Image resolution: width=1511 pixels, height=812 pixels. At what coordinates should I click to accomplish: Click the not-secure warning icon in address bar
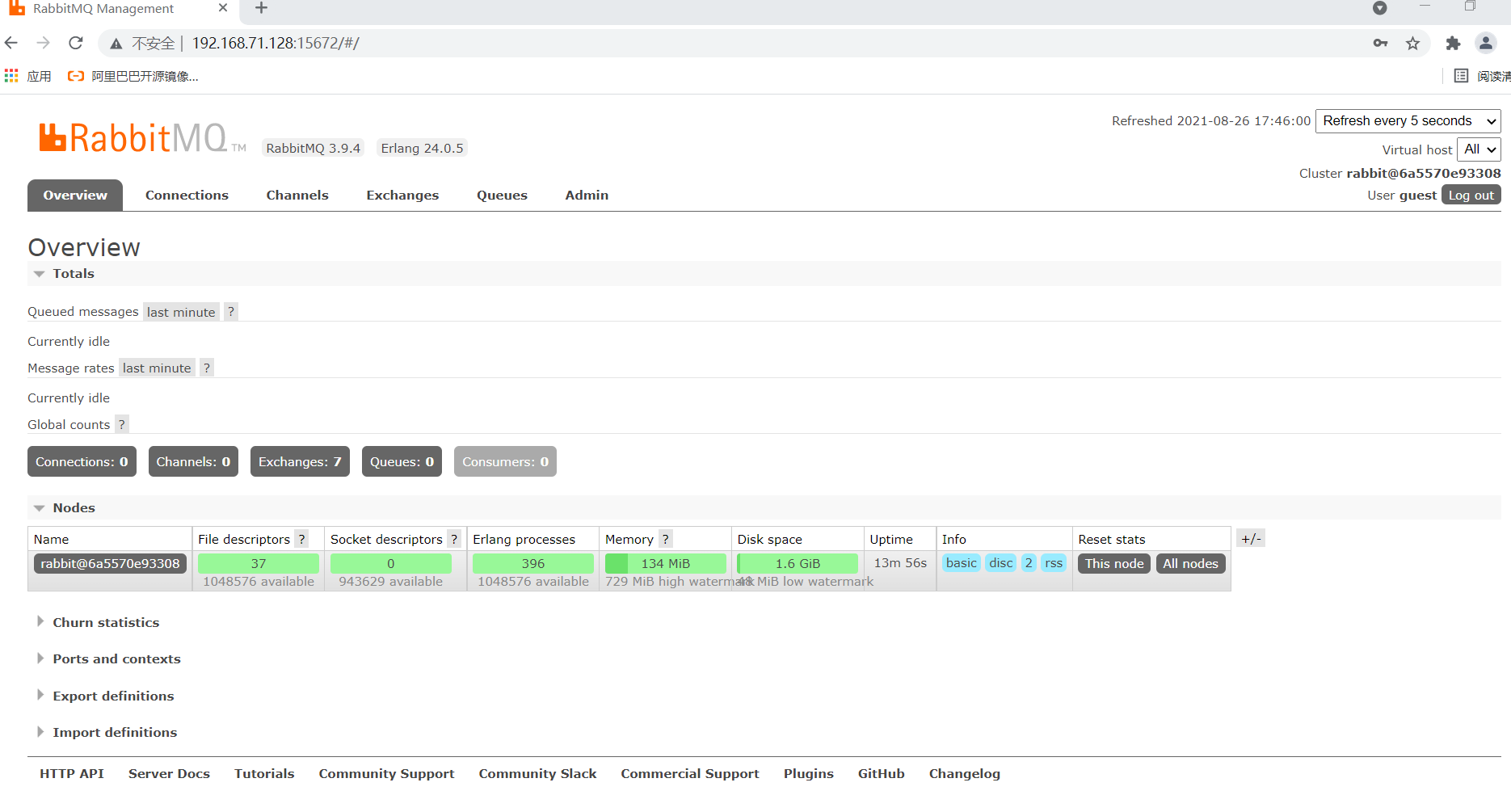point(116,44)
